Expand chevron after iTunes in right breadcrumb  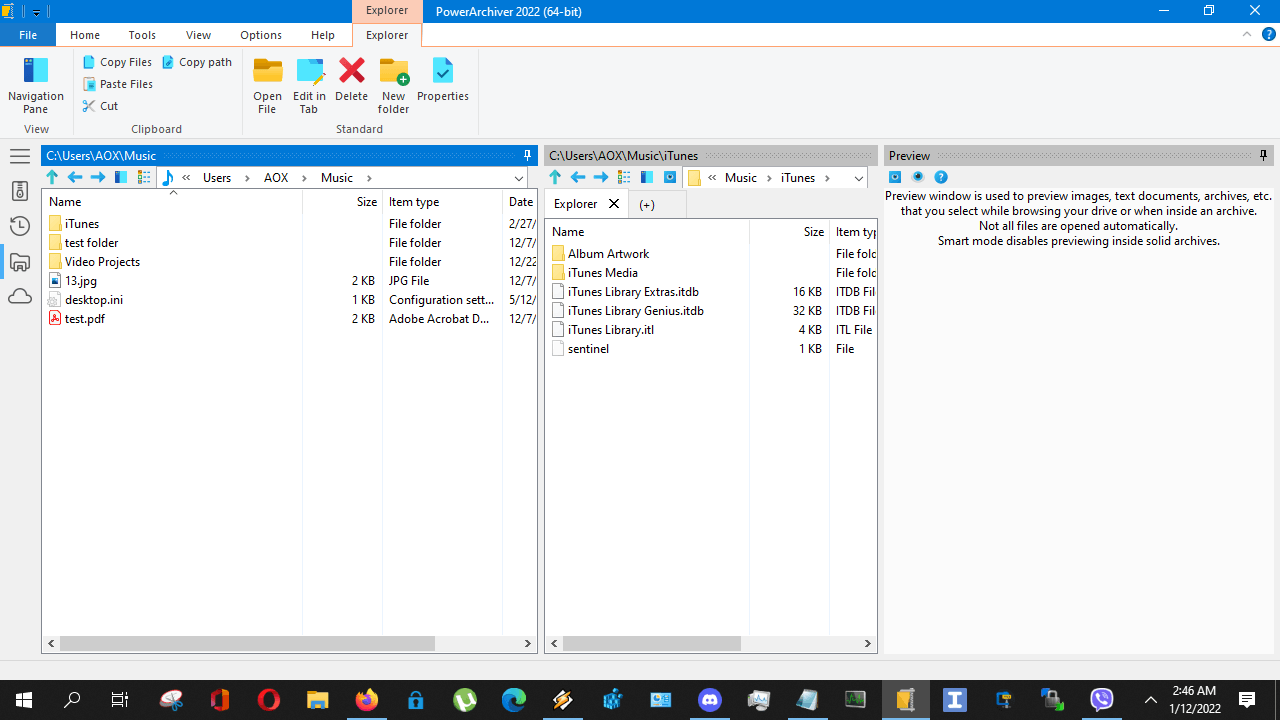[x=827, y=178]
